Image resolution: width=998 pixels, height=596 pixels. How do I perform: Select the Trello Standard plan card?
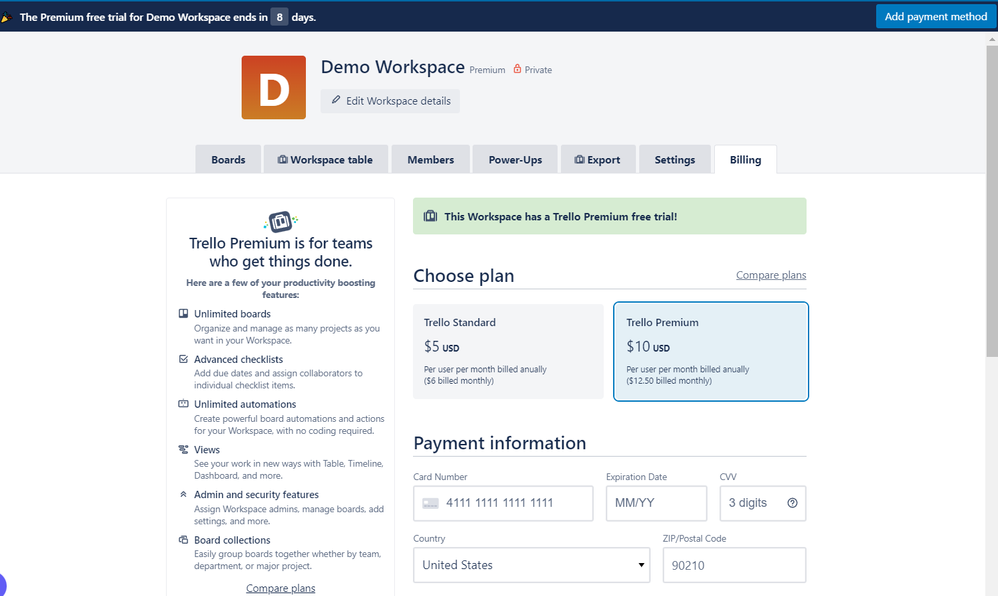(510, 351)
